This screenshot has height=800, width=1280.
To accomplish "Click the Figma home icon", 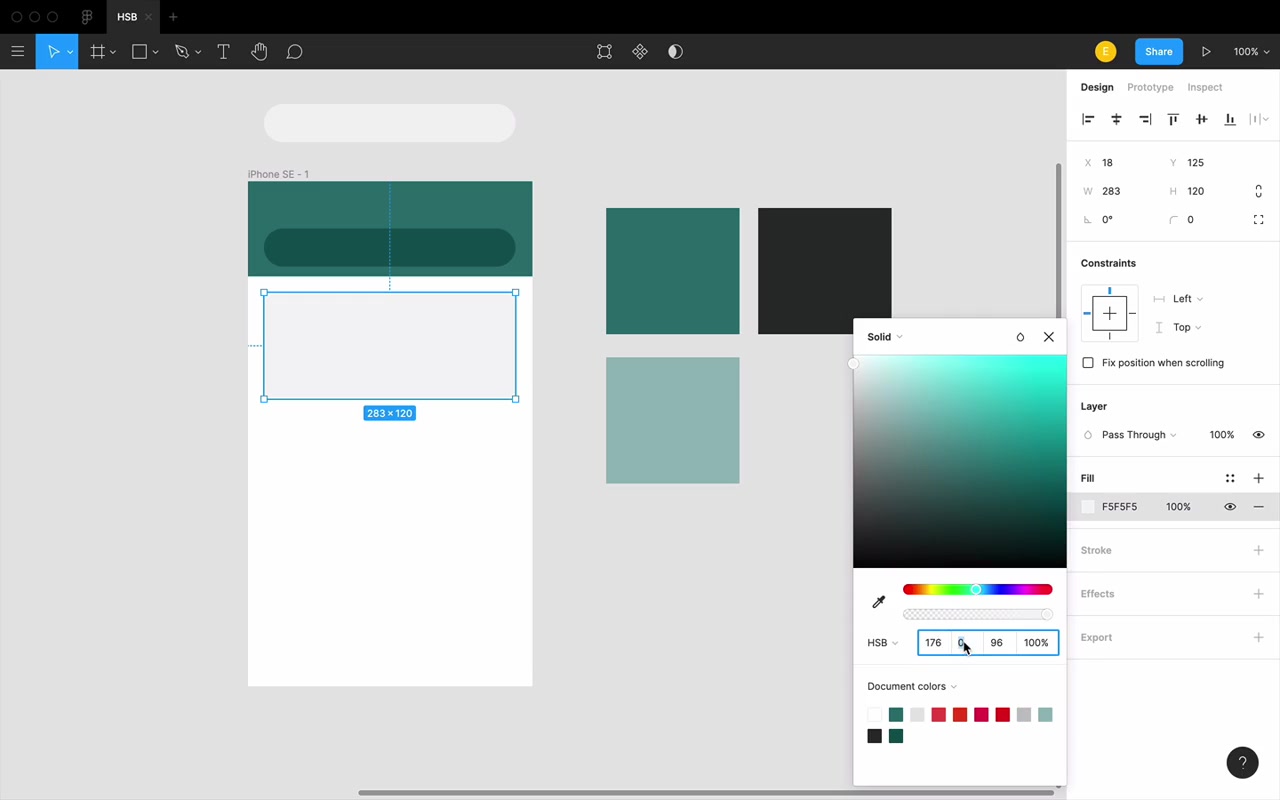I will click(x=87, y=17).
